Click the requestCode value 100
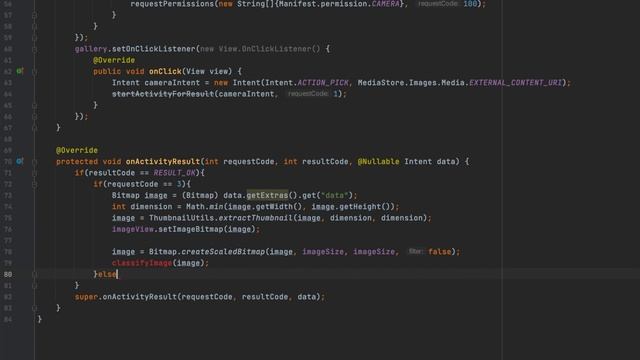 coord(470,4)
